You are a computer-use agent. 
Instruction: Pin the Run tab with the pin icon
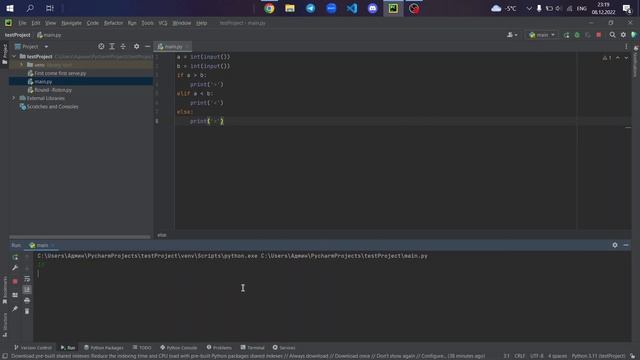click(15, 309)
